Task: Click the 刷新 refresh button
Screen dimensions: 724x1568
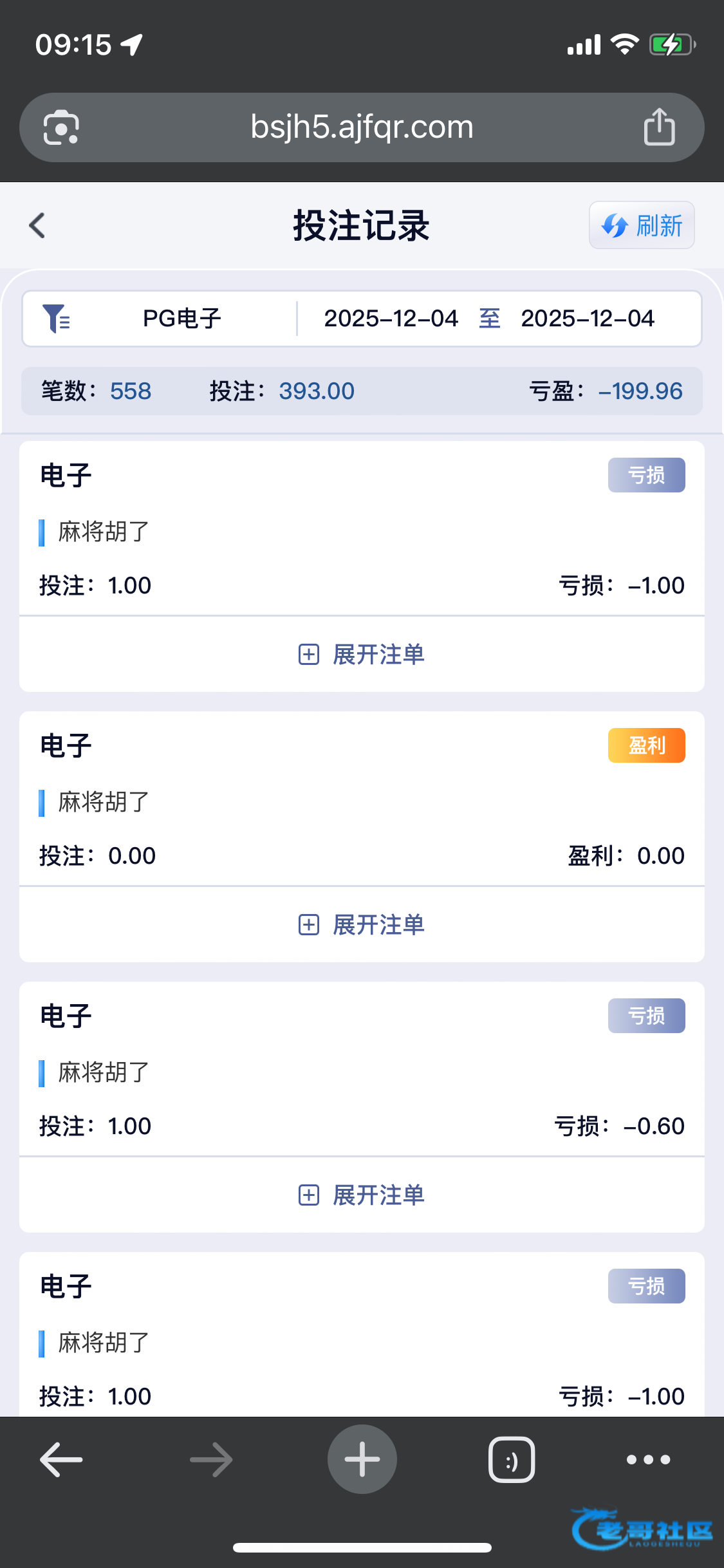Action: pos(642,225)
